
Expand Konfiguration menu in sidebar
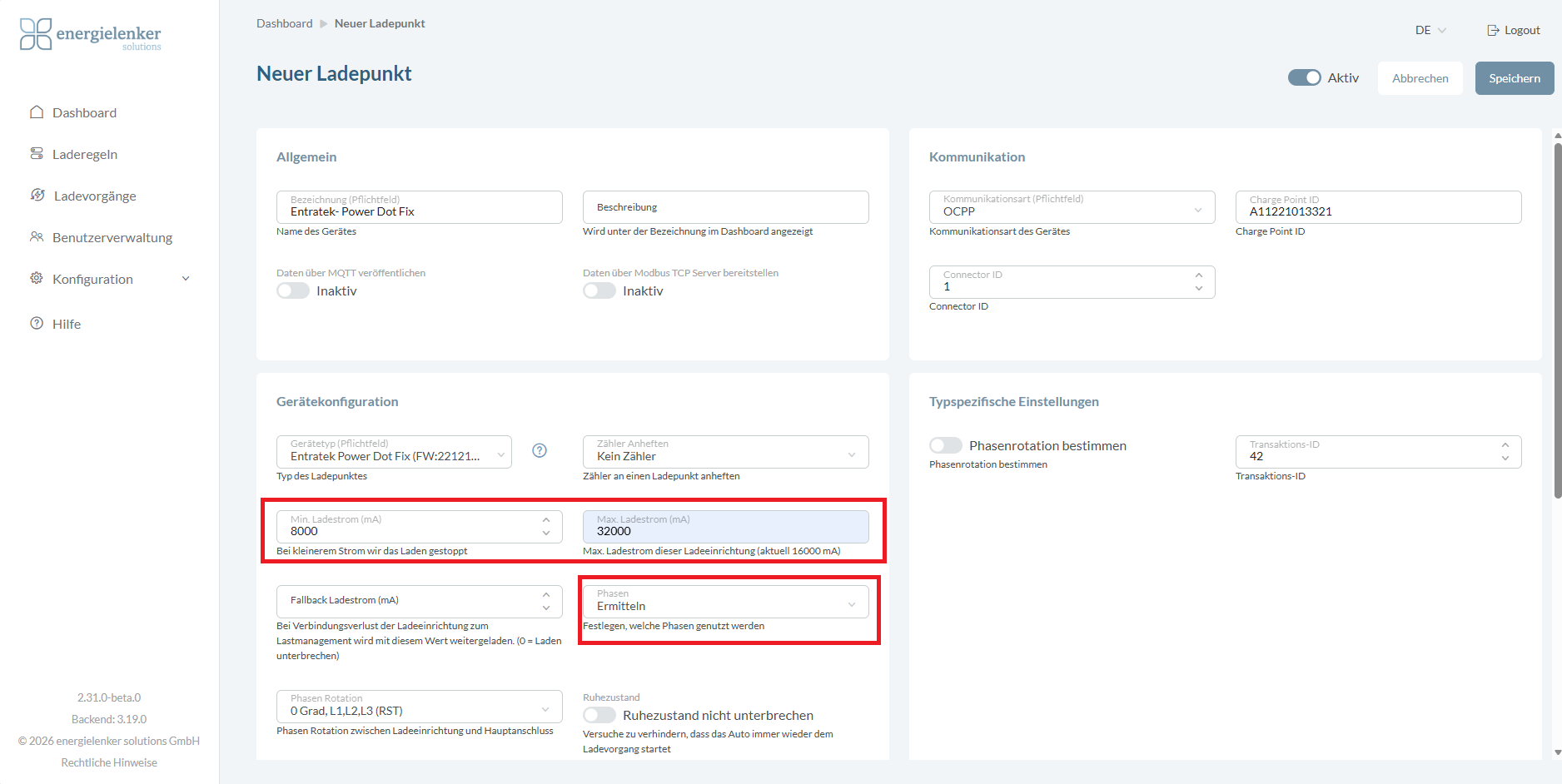186,279
